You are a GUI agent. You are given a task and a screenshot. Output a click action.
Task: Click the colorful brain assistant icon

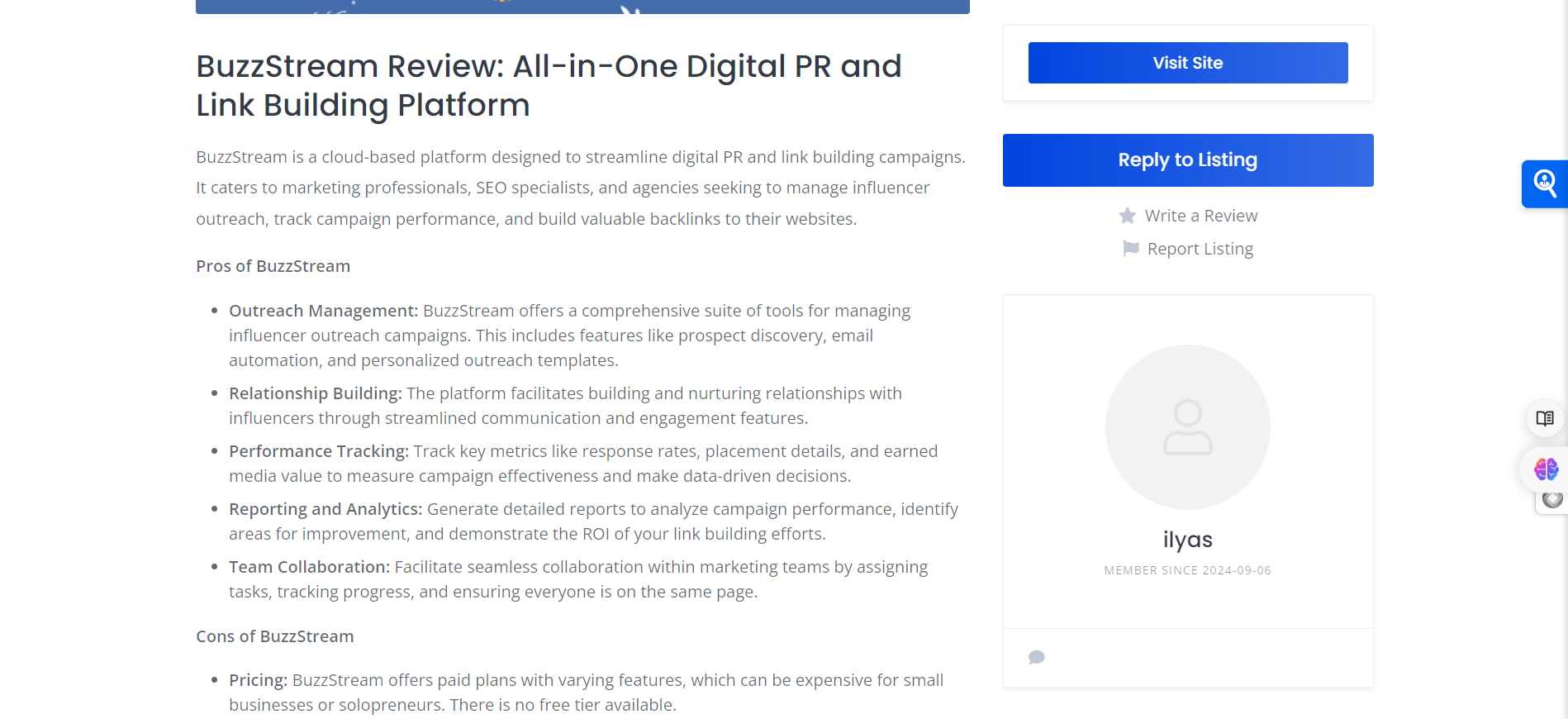pyautogui.click(x=1546, y=469)
